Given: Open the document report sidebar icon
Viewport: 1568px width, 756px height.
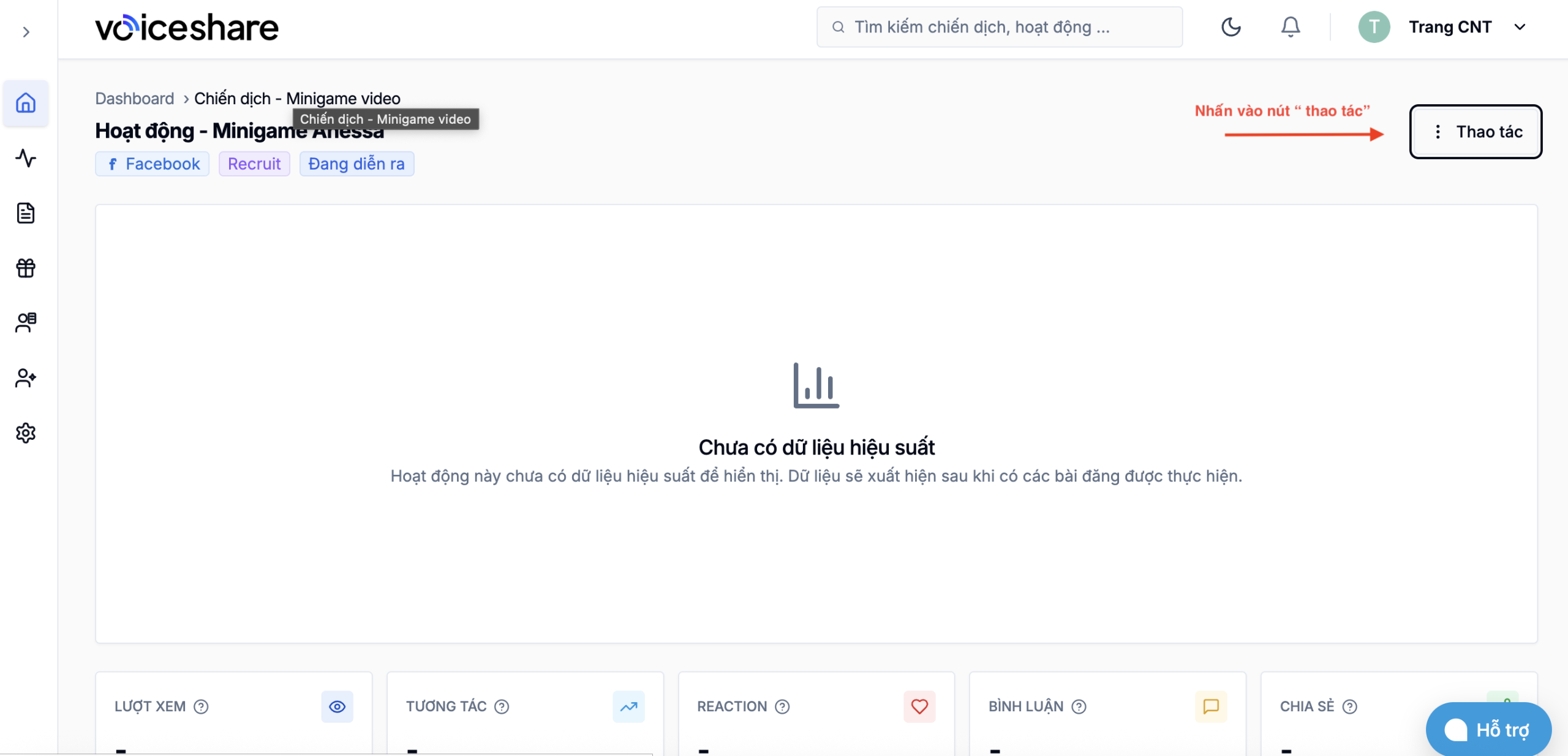Looking at the screenshot, I should 26,213.
